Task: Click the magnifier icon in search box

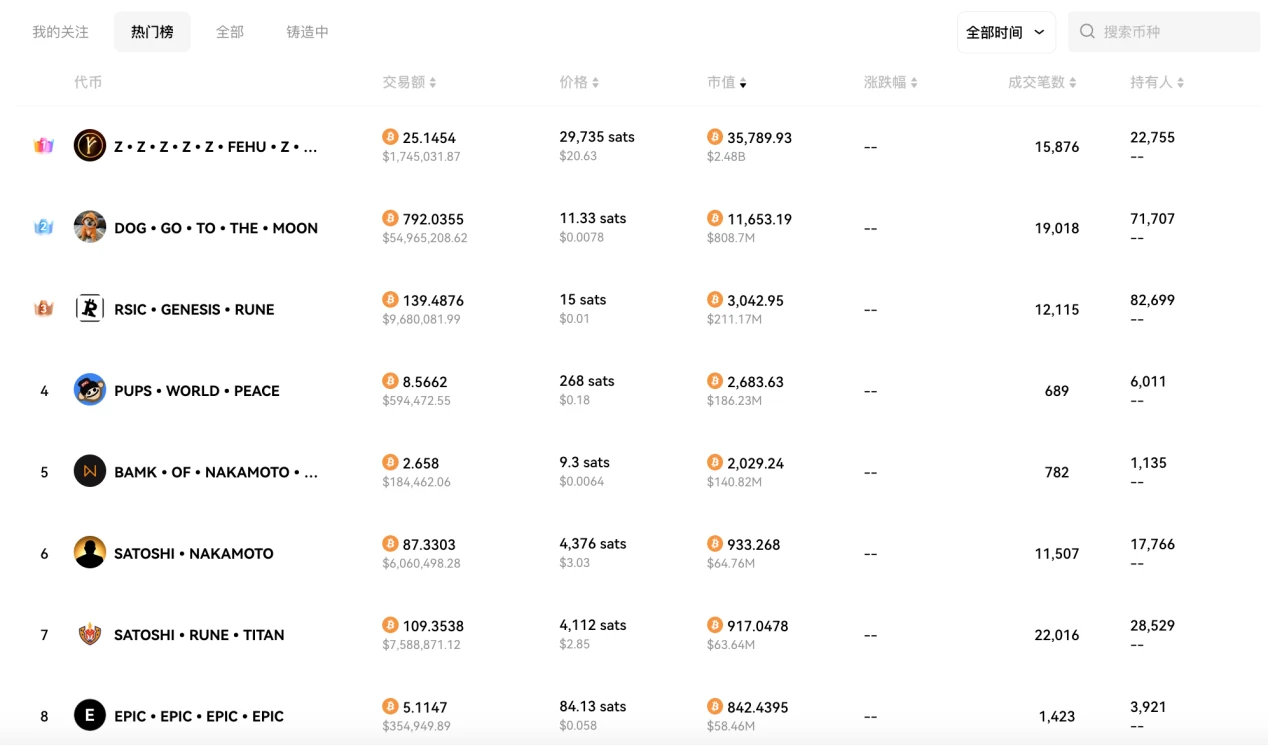Action: click(1088, 32)
